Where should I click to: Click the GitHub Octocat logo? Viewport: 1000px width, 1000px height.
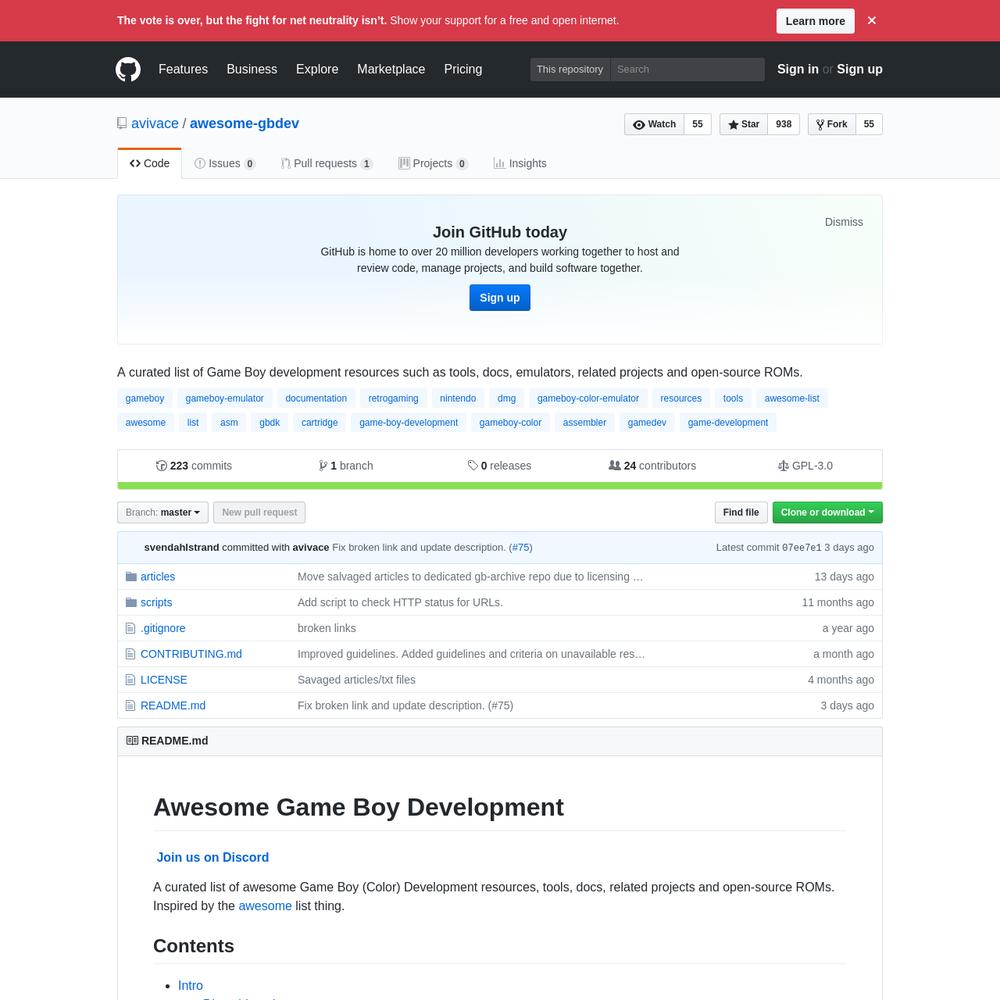pos(128,69)
